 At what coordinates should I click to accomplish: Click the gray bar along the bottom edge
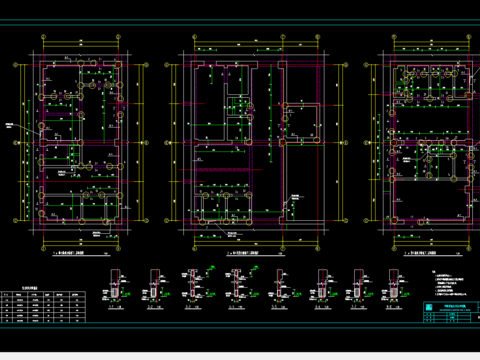pos(240,356)
